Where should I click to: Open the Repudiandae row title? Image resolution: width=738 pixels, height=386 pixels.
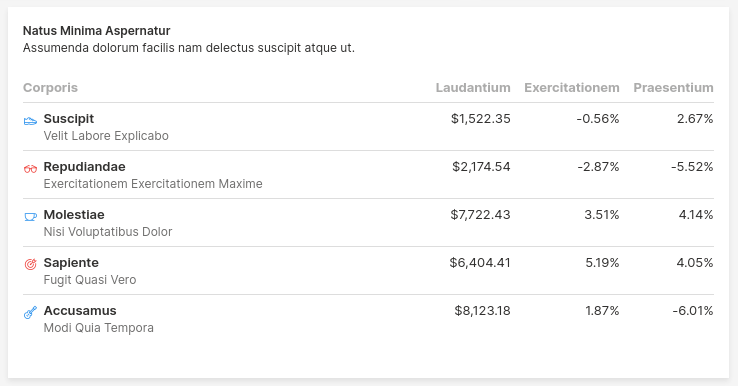tap(84, 167)
